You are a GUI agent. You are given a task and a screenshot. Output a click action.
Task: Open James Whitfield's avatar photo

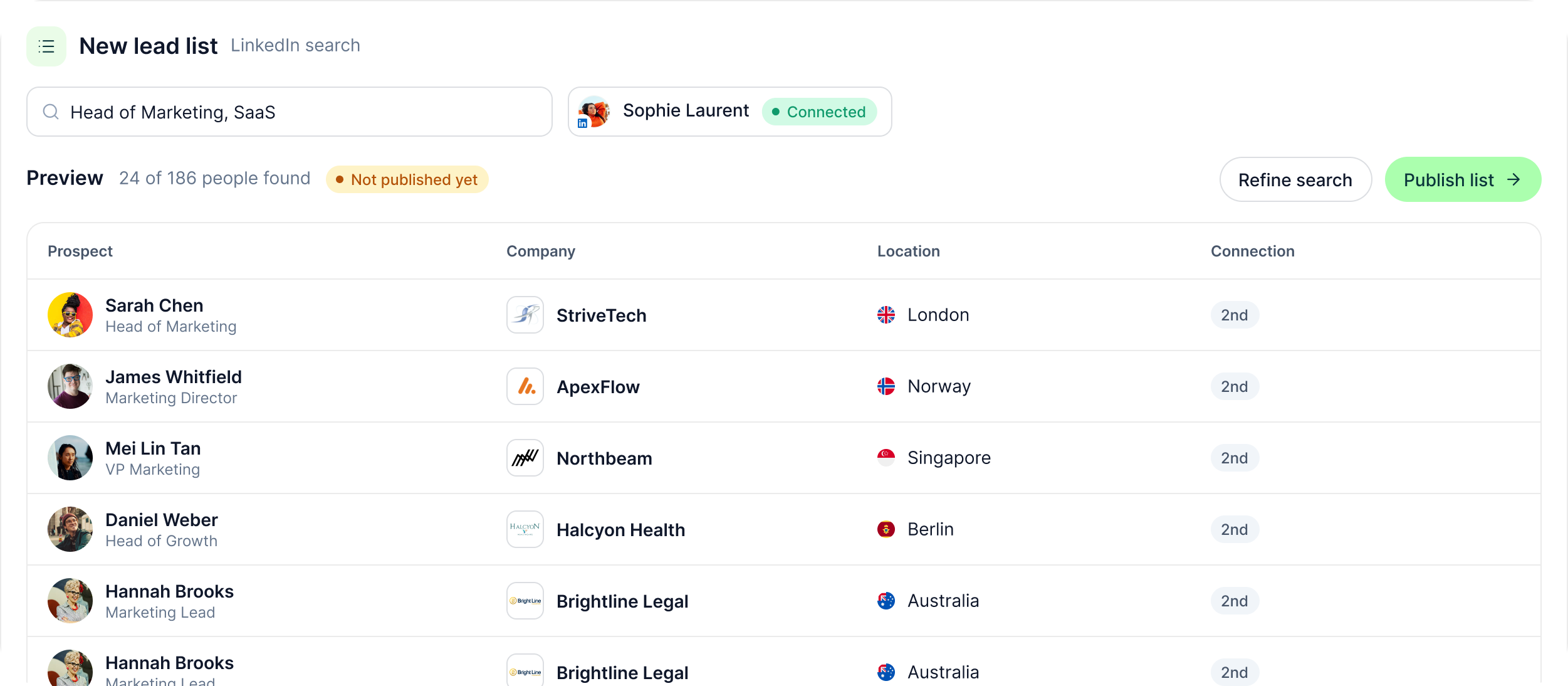pos(70,386)
